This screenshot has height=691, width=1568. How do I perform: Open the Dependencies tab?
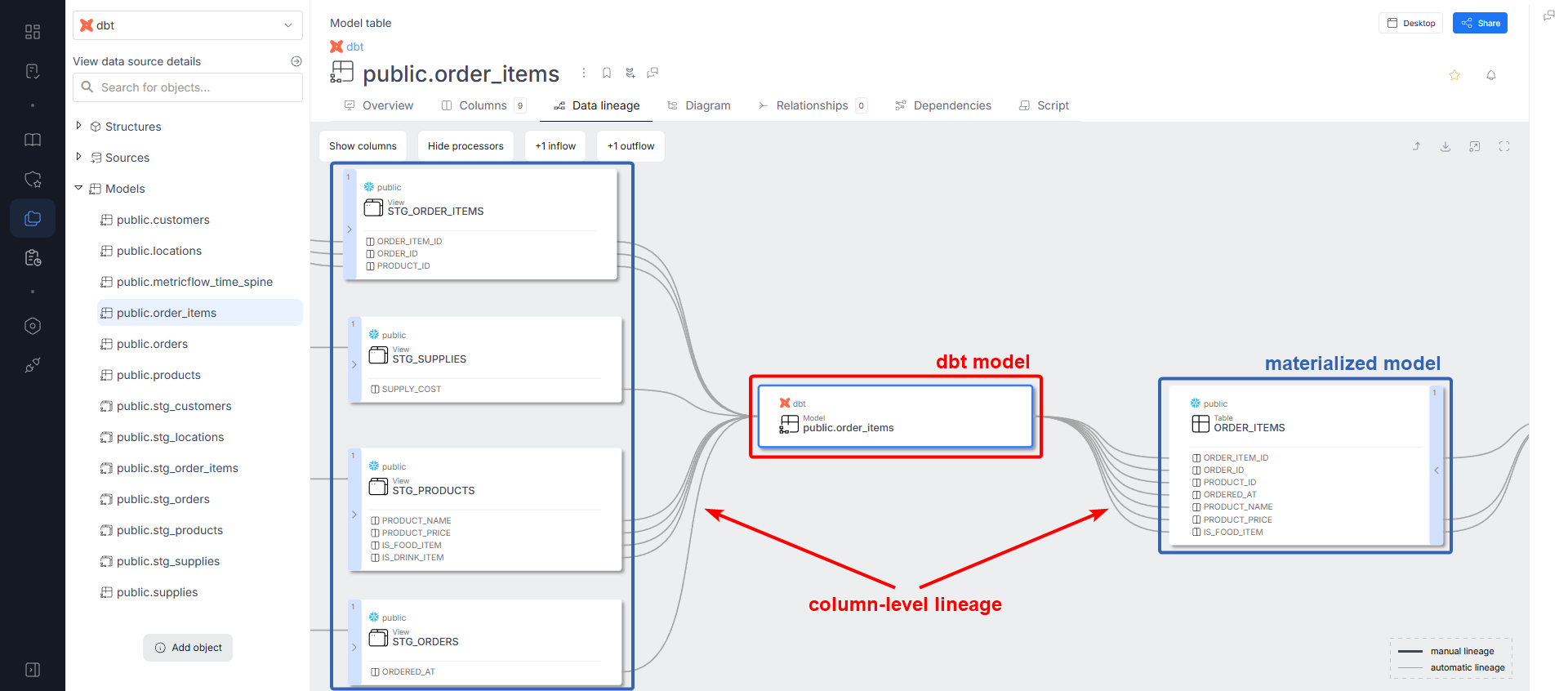tap(943, 105)
